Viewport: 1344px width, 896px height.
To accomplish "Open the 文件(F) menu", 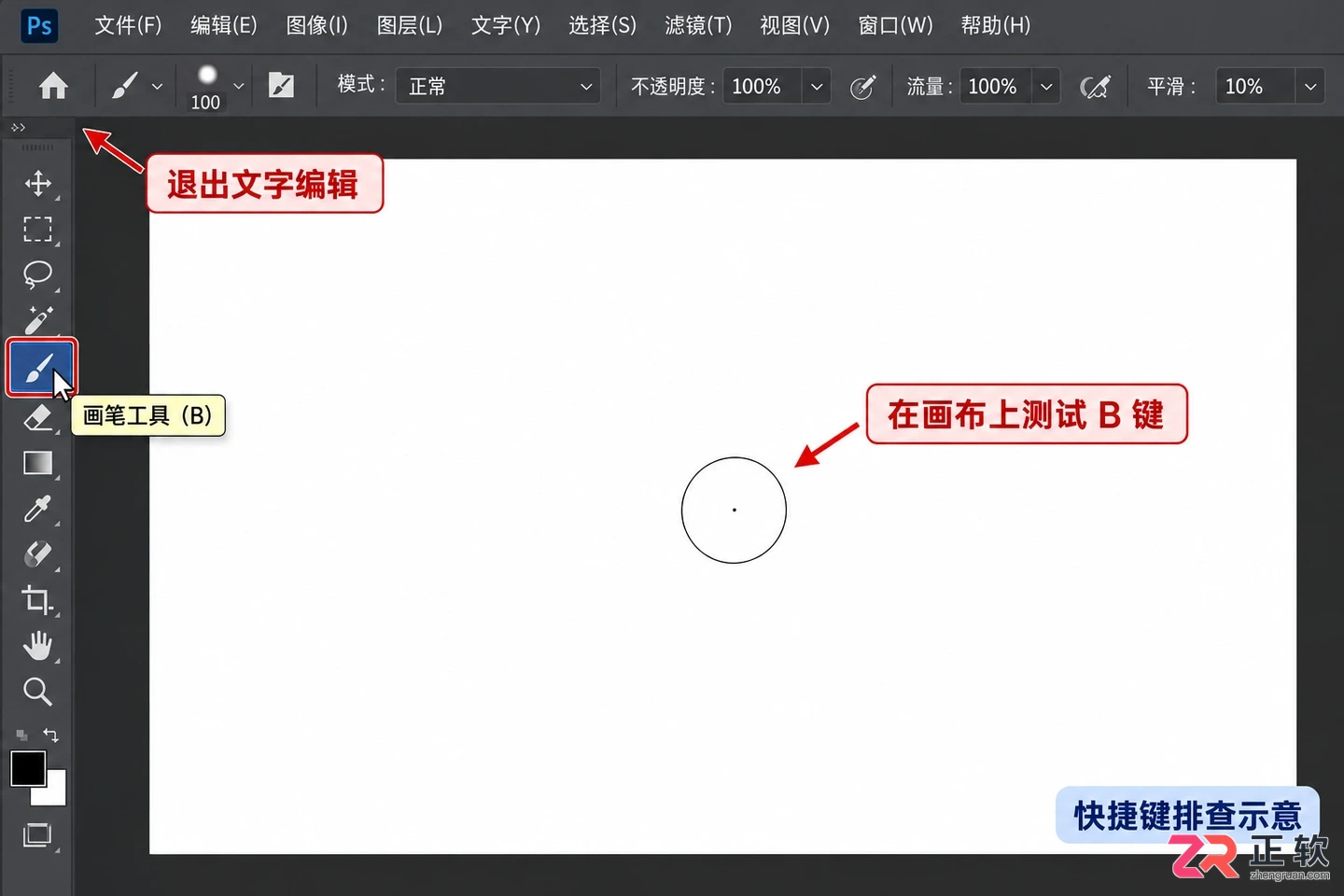I will coord(128,25).
